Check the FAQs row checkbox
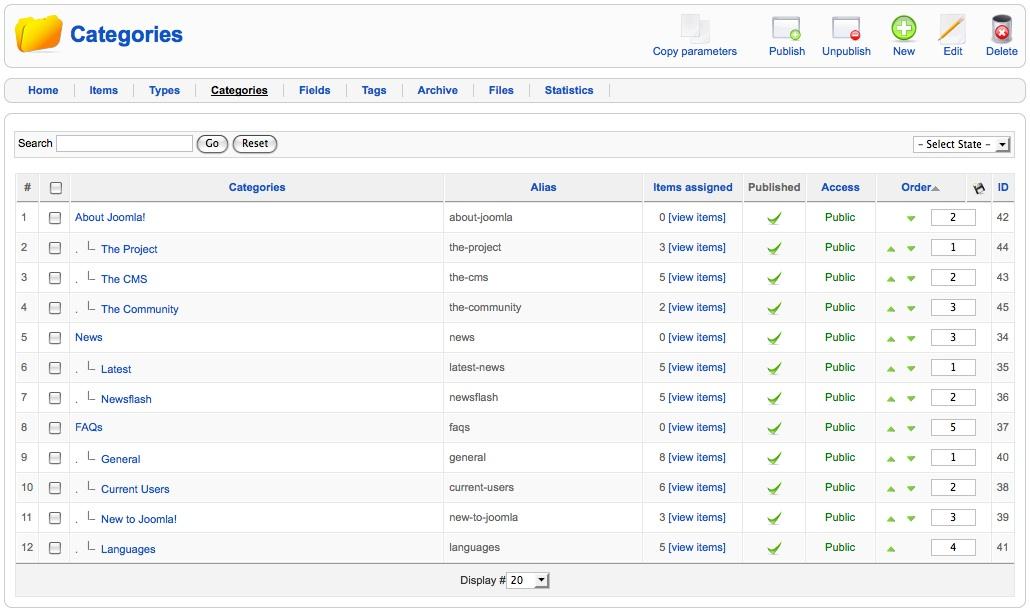 coord(55,427)
